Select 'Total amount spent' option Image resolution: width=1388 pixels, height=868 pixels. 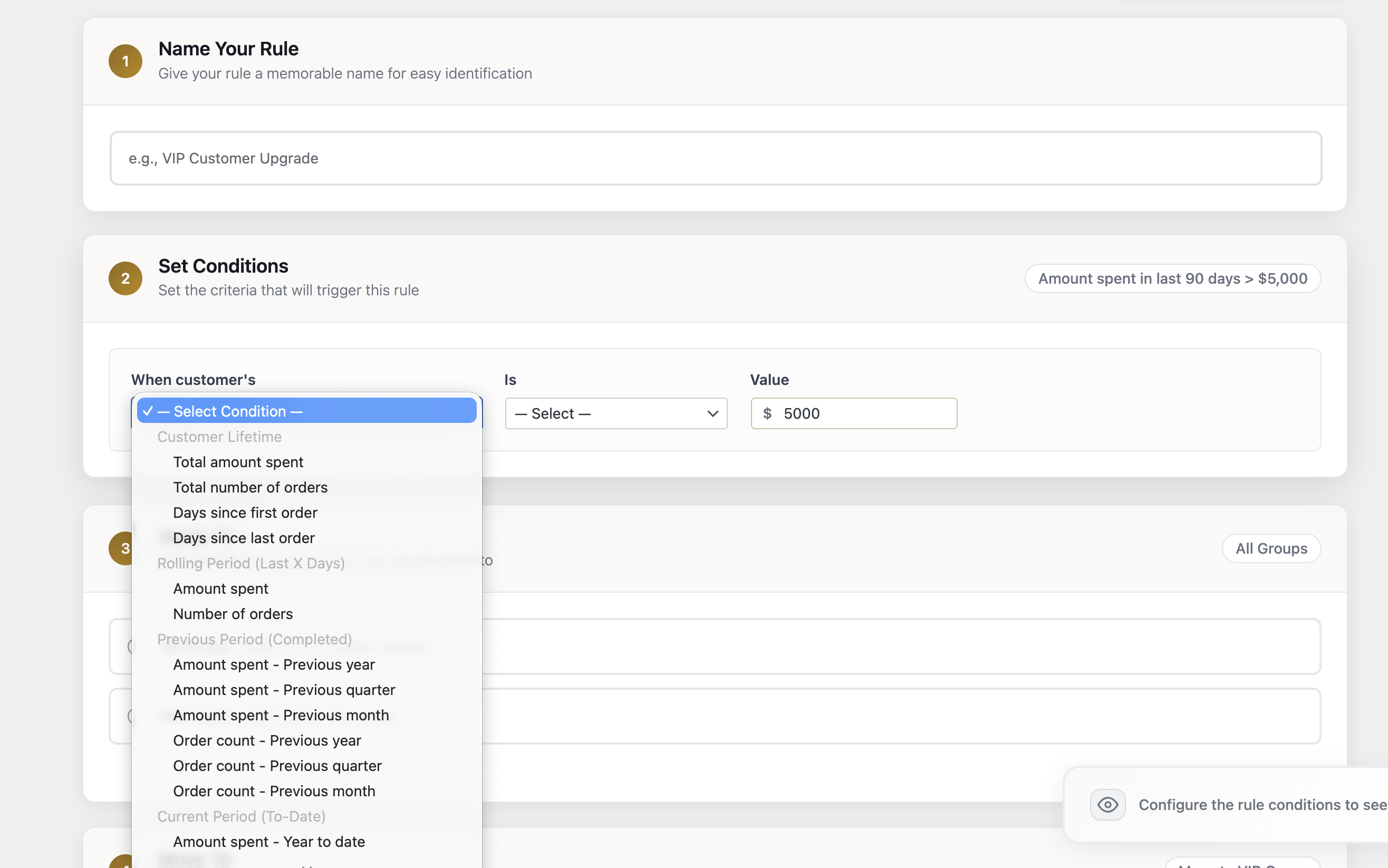[x=238, y=462]
